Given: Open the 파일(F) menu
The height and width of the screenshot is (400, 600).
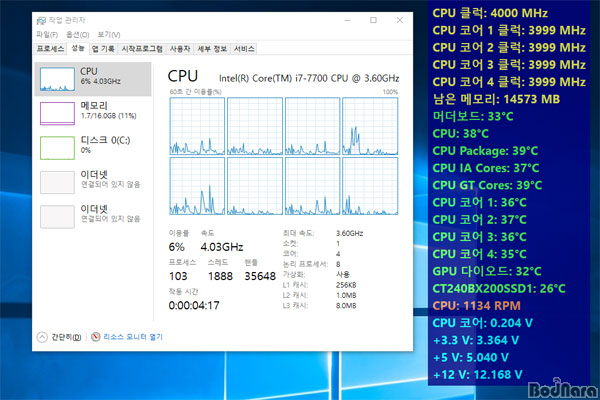Looking at the screenshot, I should coord(47,35).
